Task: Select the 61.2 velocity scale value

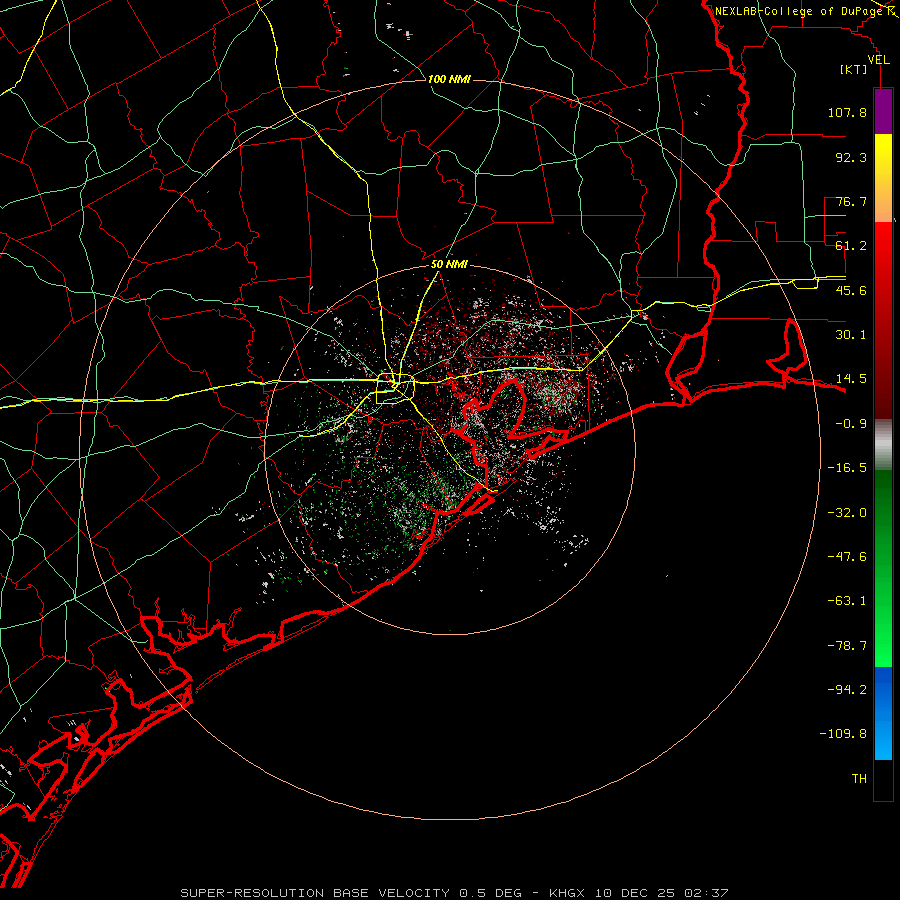Action: [x=851, y=246]
